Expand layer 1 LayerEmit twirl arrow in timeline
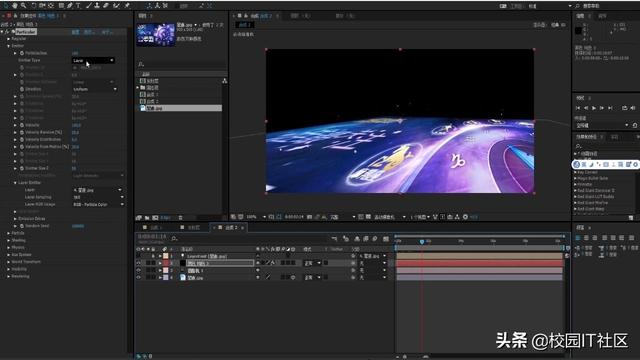640x360 pixels. click(x=160, y=256)
